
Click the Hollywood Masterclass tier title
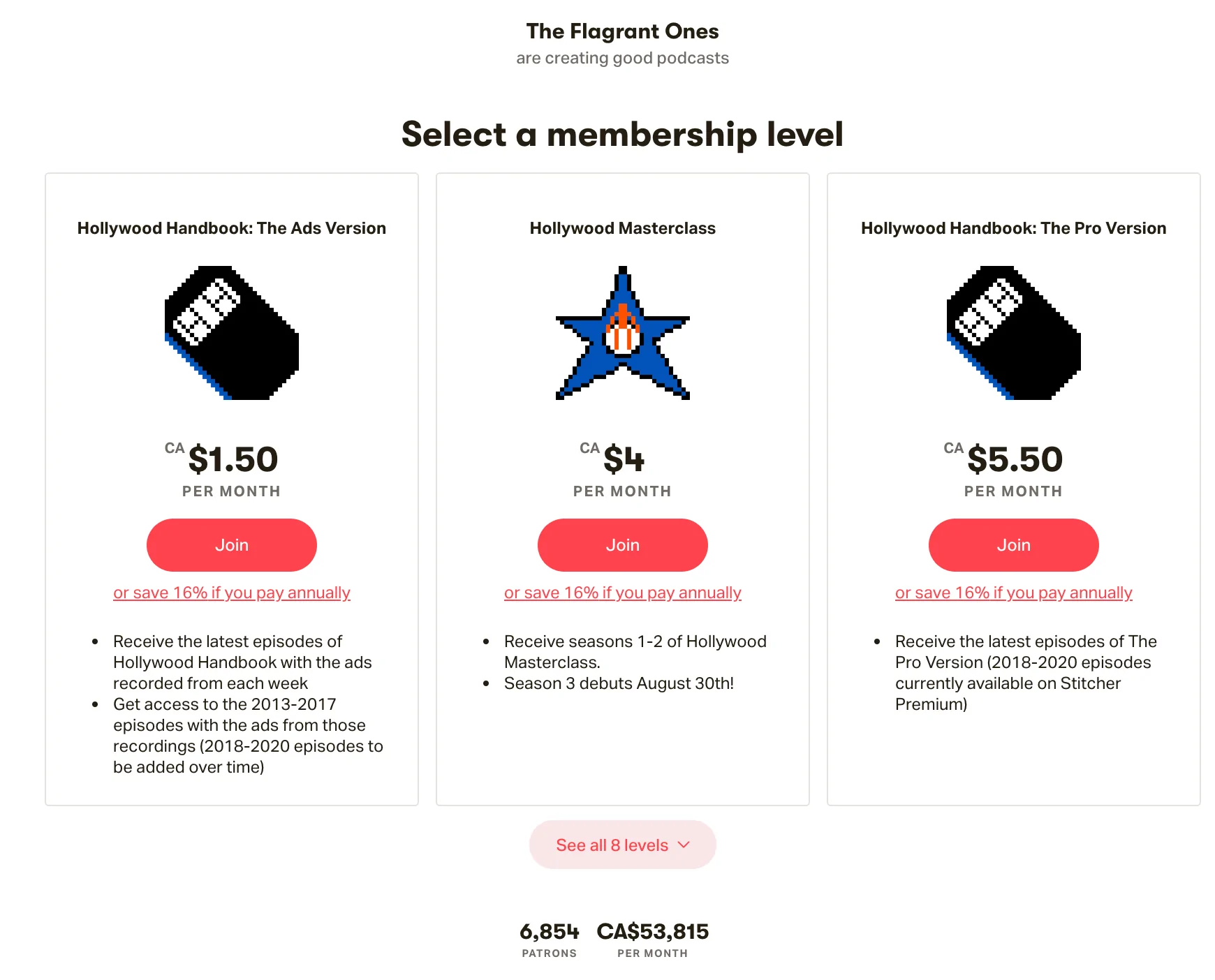(622, 228)
